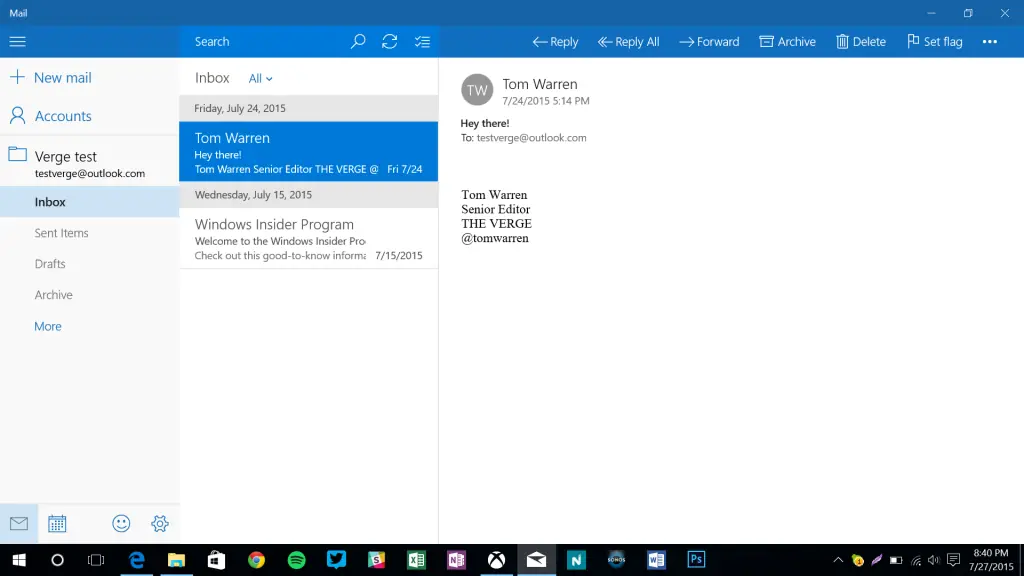Open the Accounts section
Screen dimensions: 1024x576
51,116
